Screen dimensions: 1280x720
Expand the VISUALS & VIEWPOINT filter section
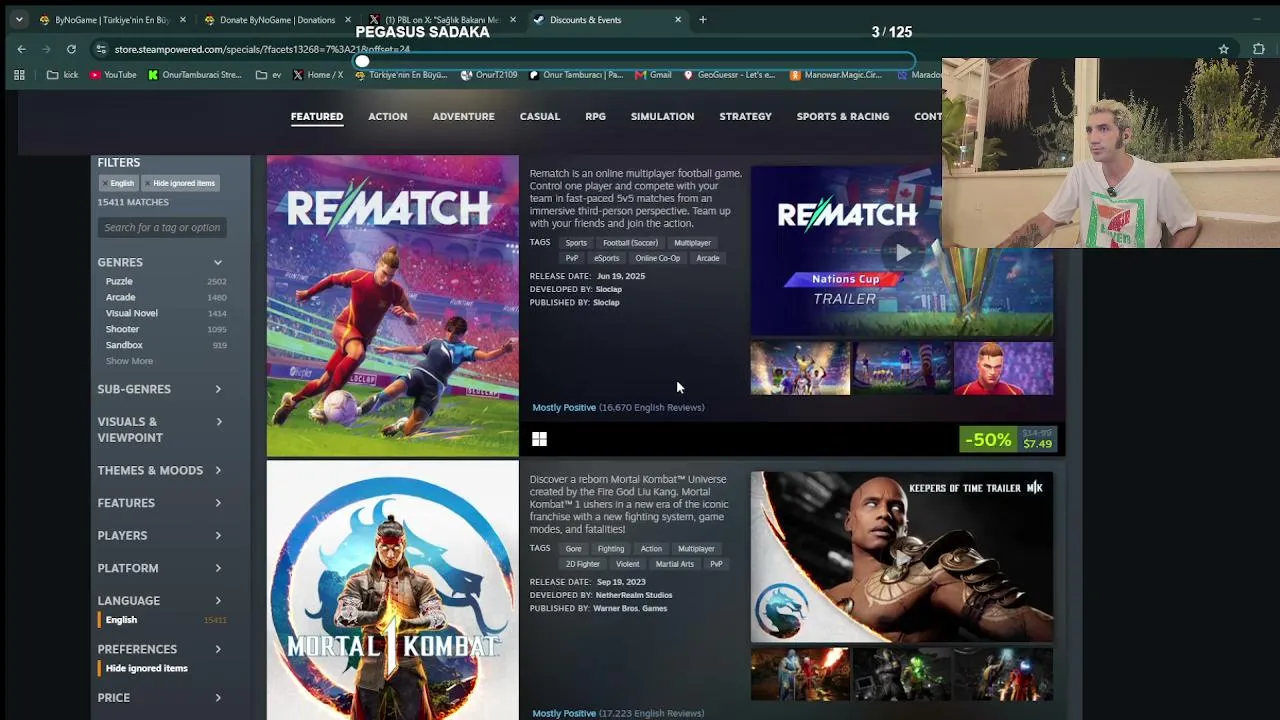coord(160,430)
